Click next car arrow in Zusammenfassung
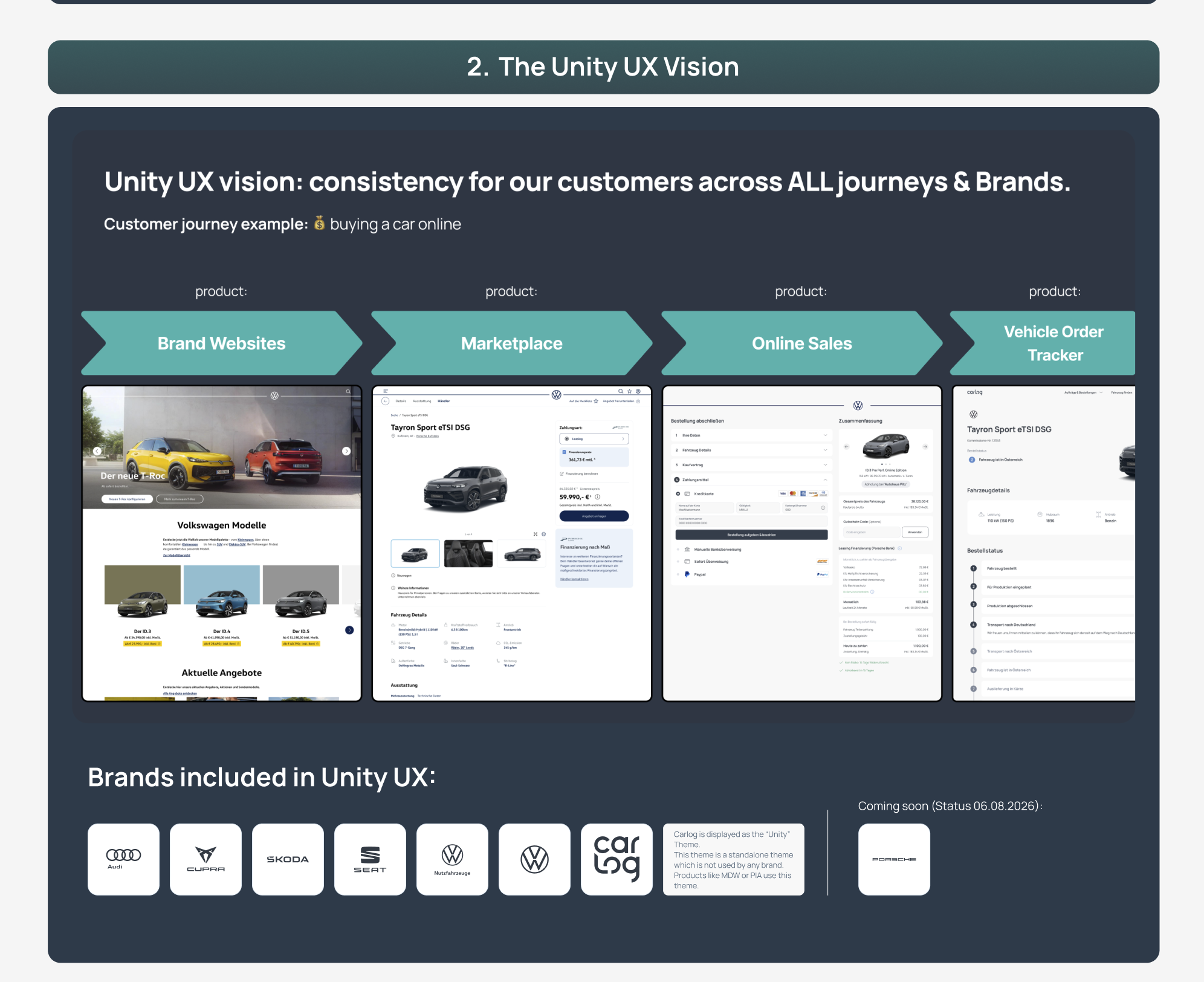The height and width of the screenshot is (982, 1204). (925, 447)
